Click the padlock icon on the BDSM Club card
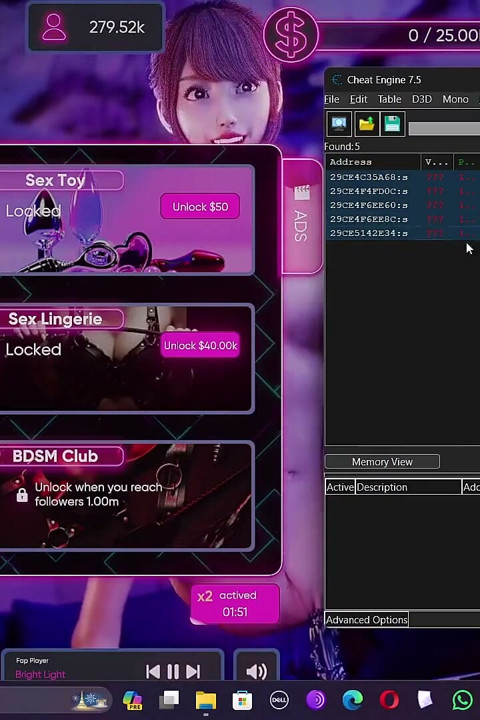Viewport: 480px width, 720px height. click(22, 495)
